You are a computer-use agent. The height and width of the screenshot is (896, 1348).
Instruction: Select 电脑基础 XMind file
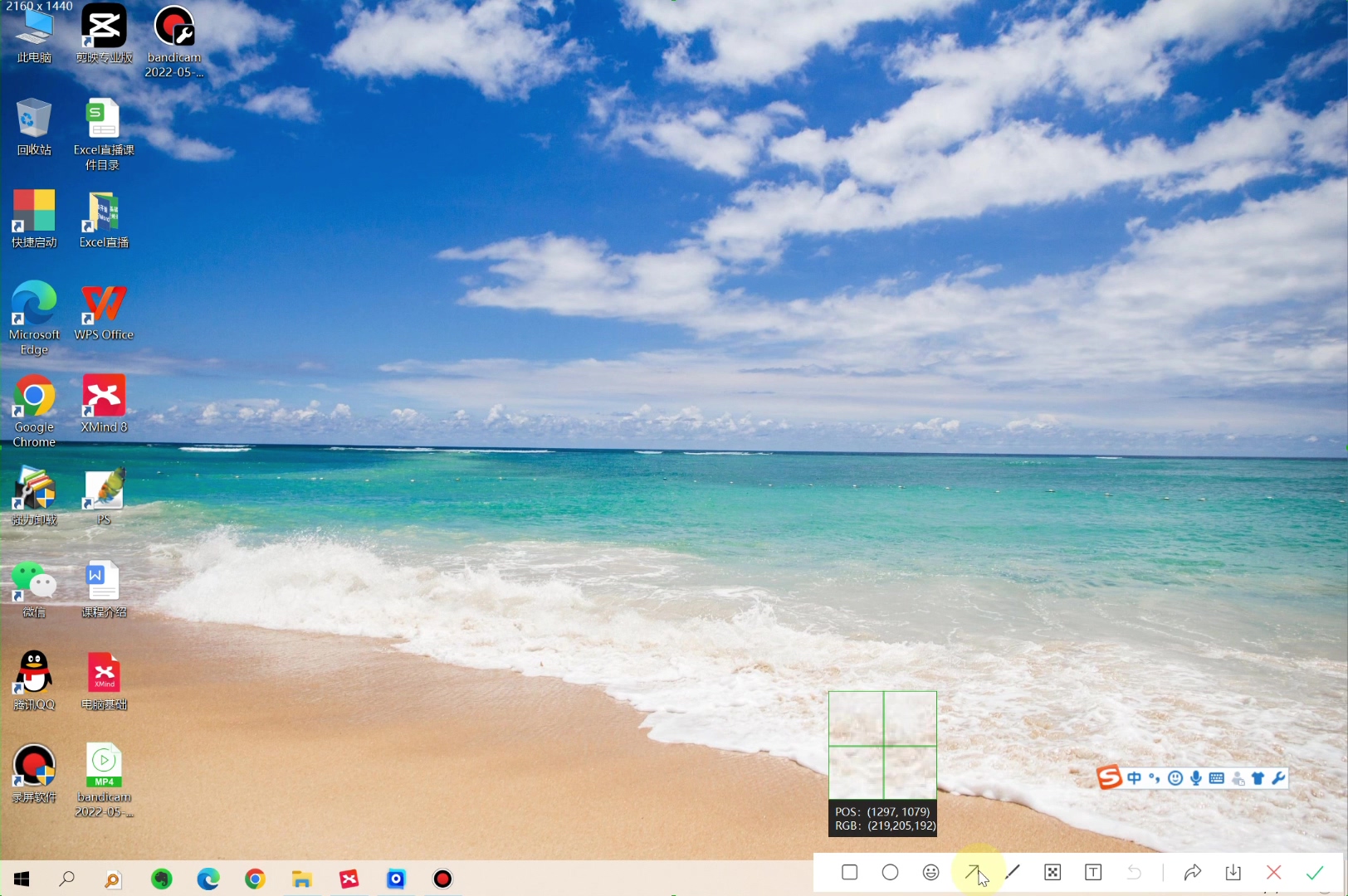[x=104, y=681]
